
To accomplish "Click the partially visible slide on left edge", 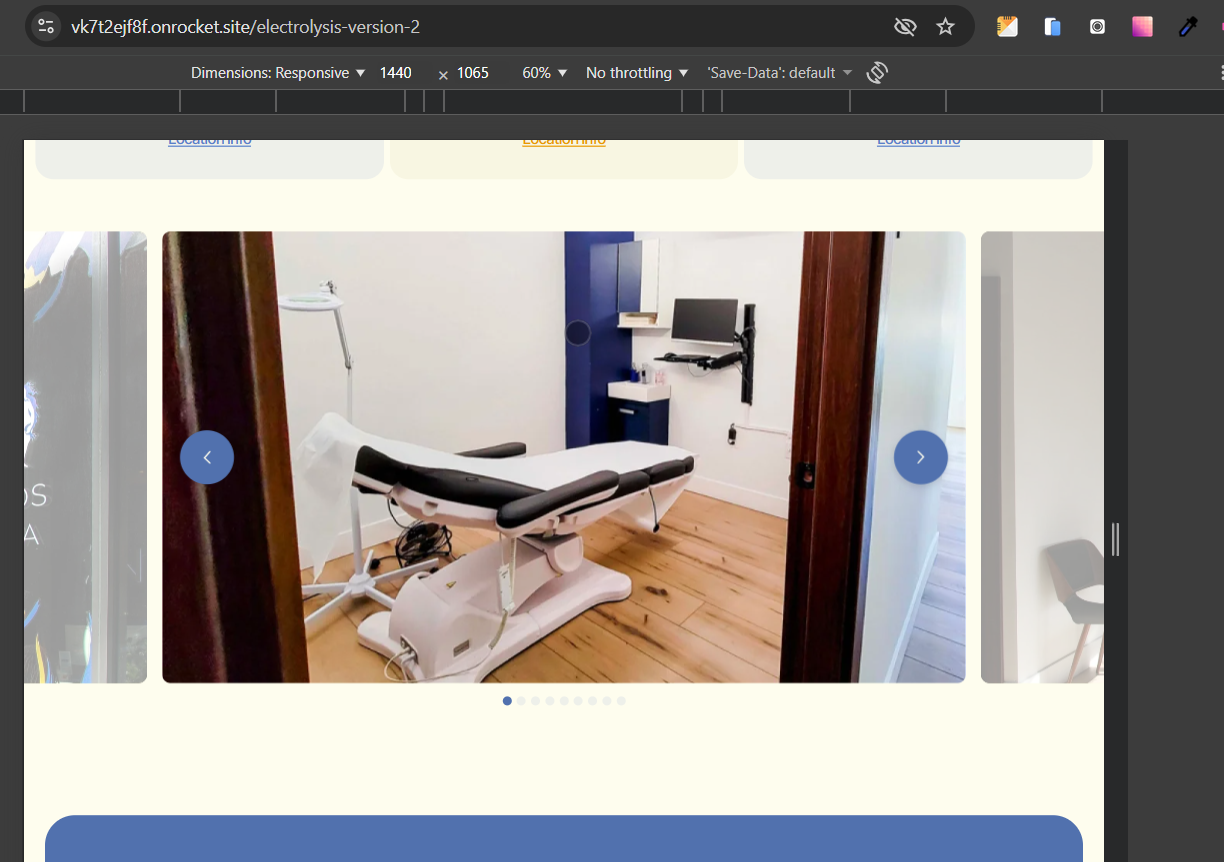I will (85, 457).
